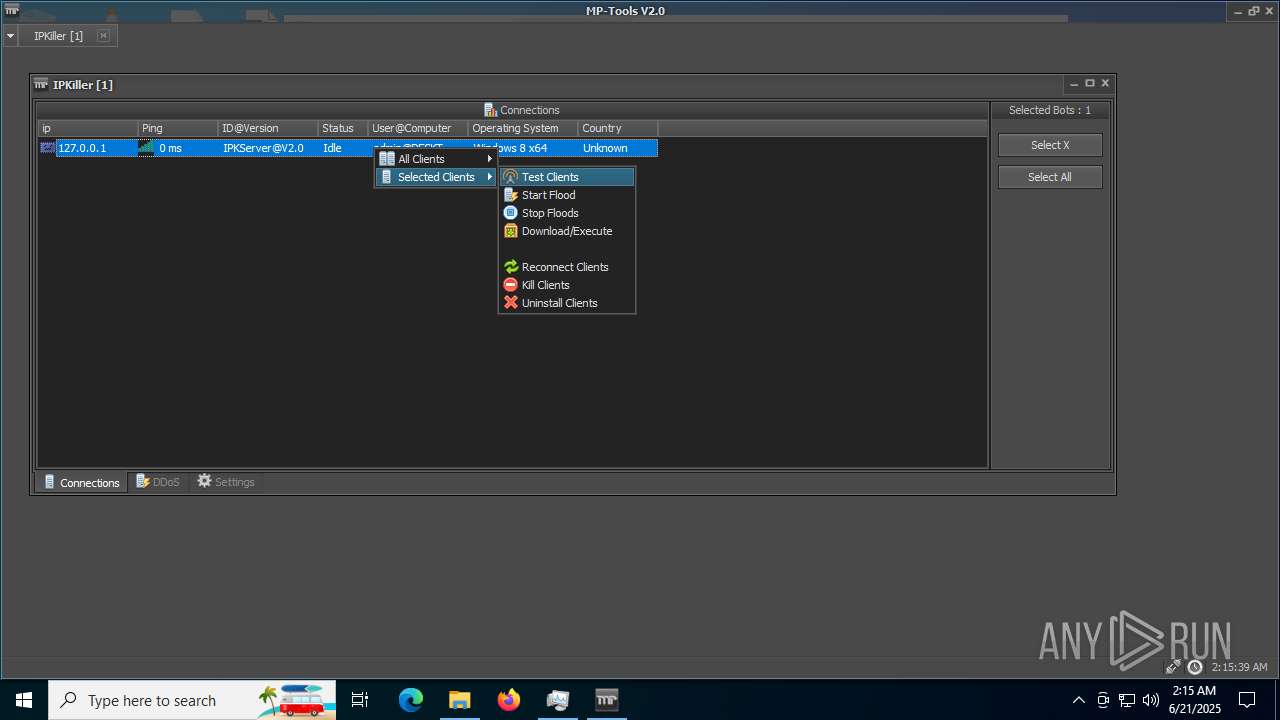The width and height of the screenshot is (1280, 720).
Task: Open the notification center
Action: pos(1247,700)
